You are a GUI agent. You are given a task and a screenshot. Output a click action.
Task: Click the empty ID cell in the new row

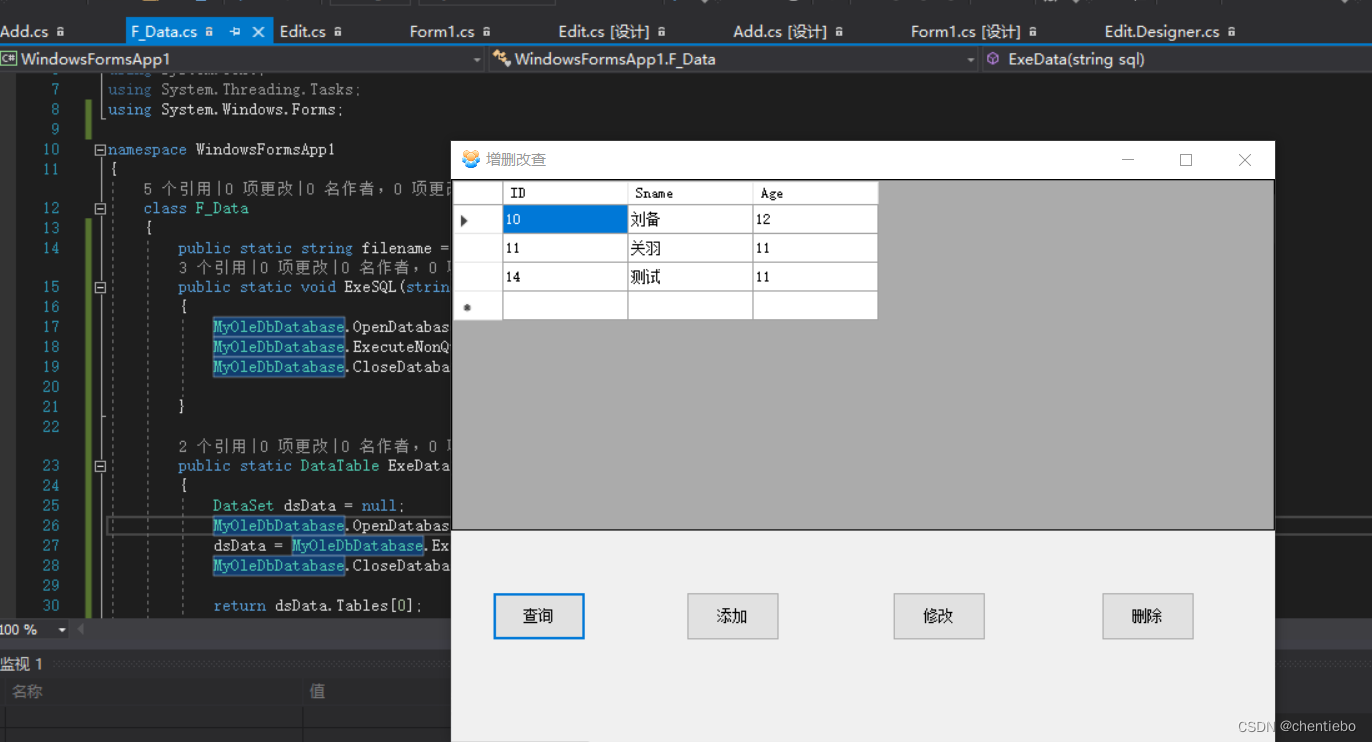pyautogui.click(x=565, y=306)
